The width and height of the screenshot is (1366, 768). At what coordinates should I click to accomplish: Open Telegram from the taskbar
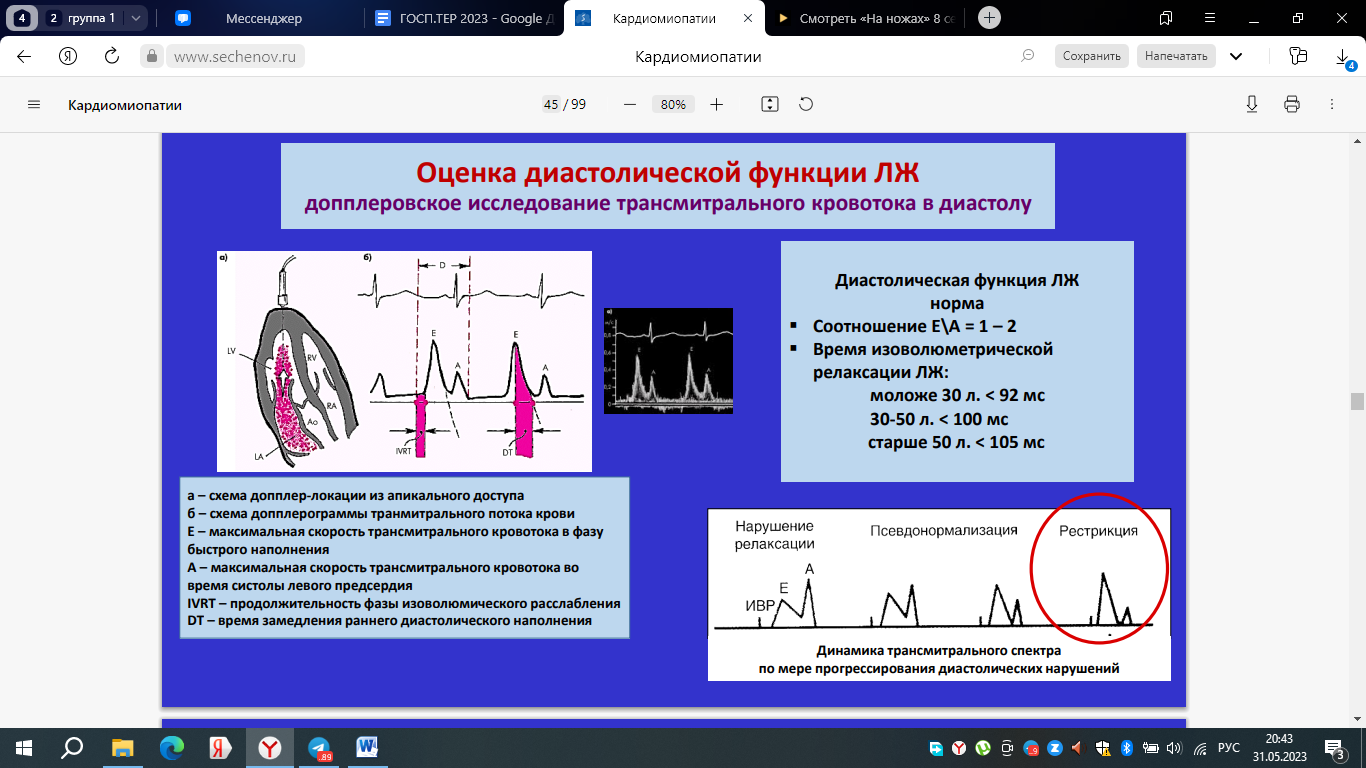(319, 747)
